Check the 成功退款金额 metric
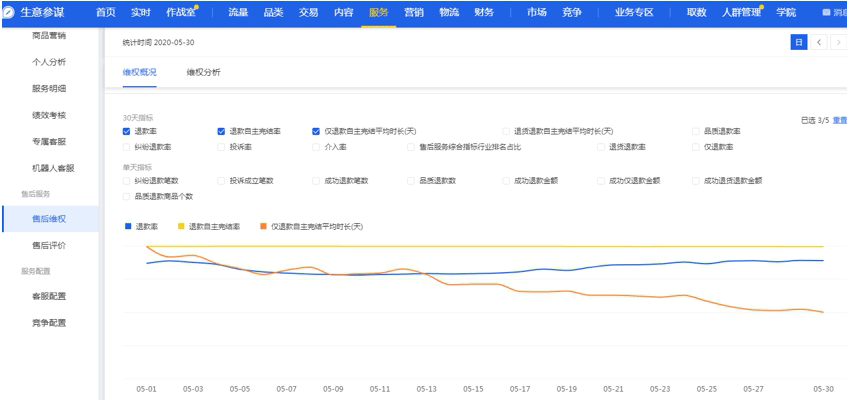This screenshot has width=847, height=411. tap(506, 181)
